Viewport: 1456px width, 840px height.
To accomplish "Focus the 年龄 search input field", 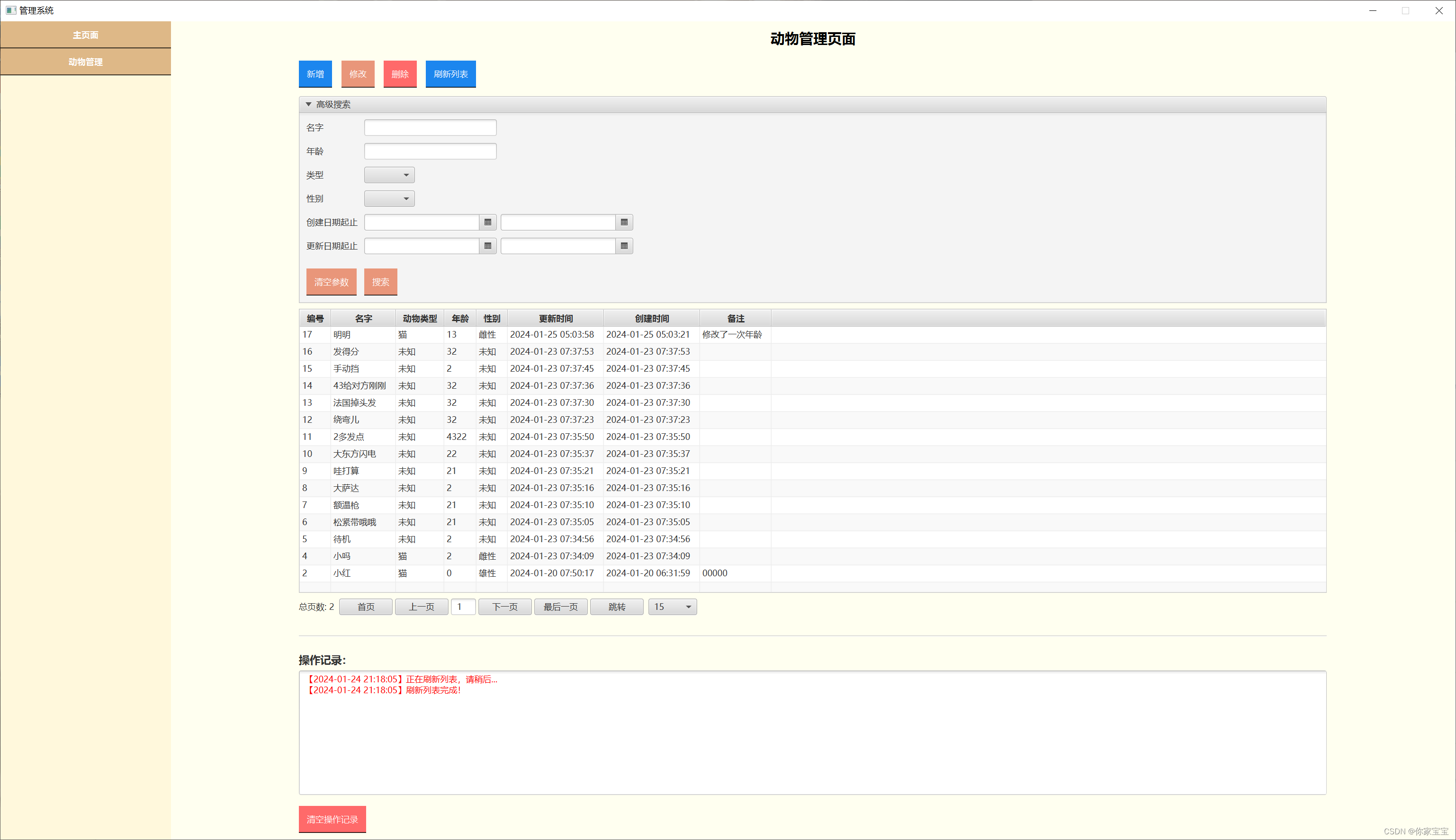I will coord(431,151).
